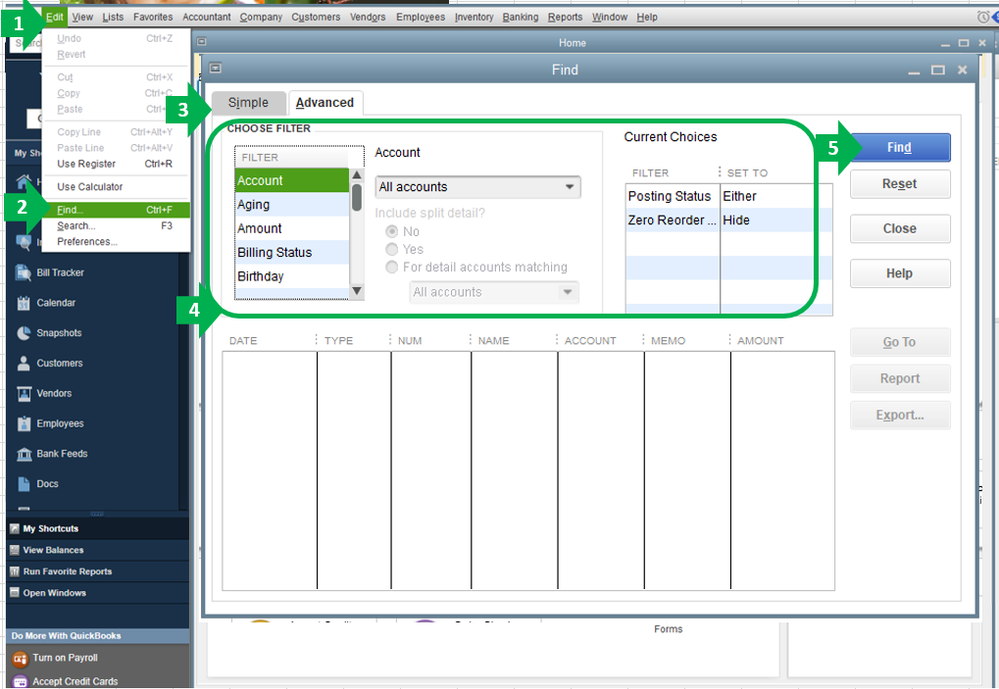The height and width of the screenshot is (689, 999).
Task: Open the Vendors sidebar icon
Action: (24, 393)
